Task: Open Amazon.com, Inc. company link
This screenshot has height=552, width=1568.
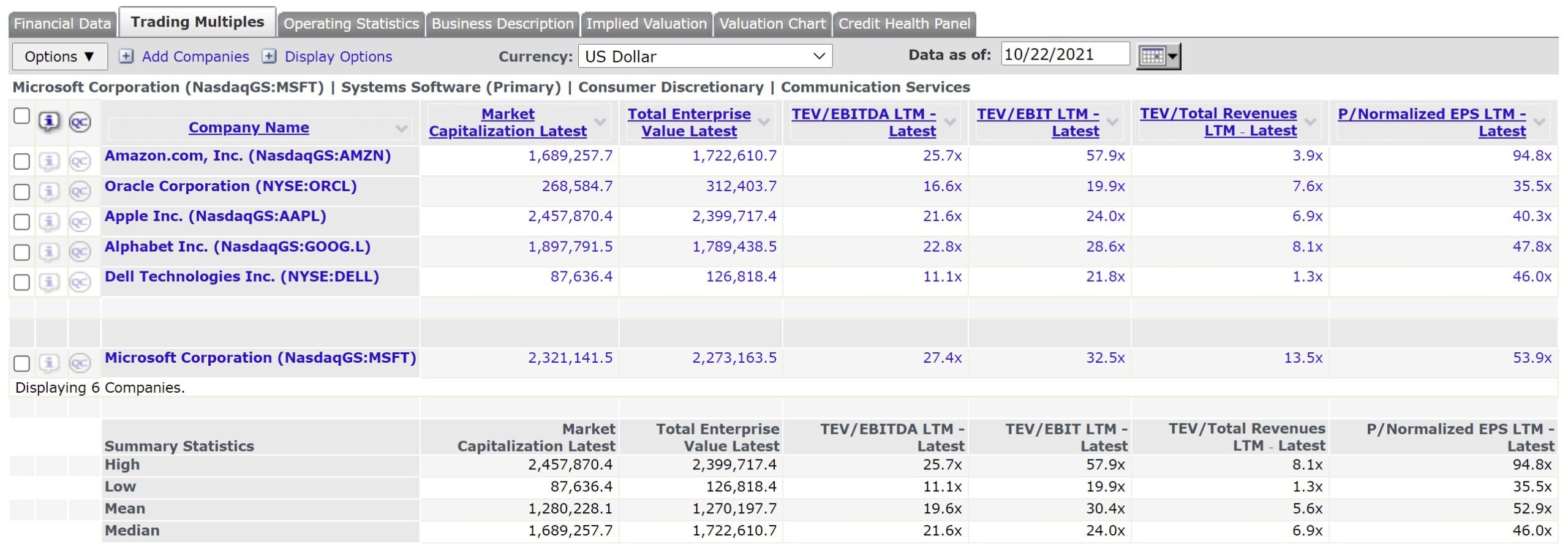Action: coord(247,156)
